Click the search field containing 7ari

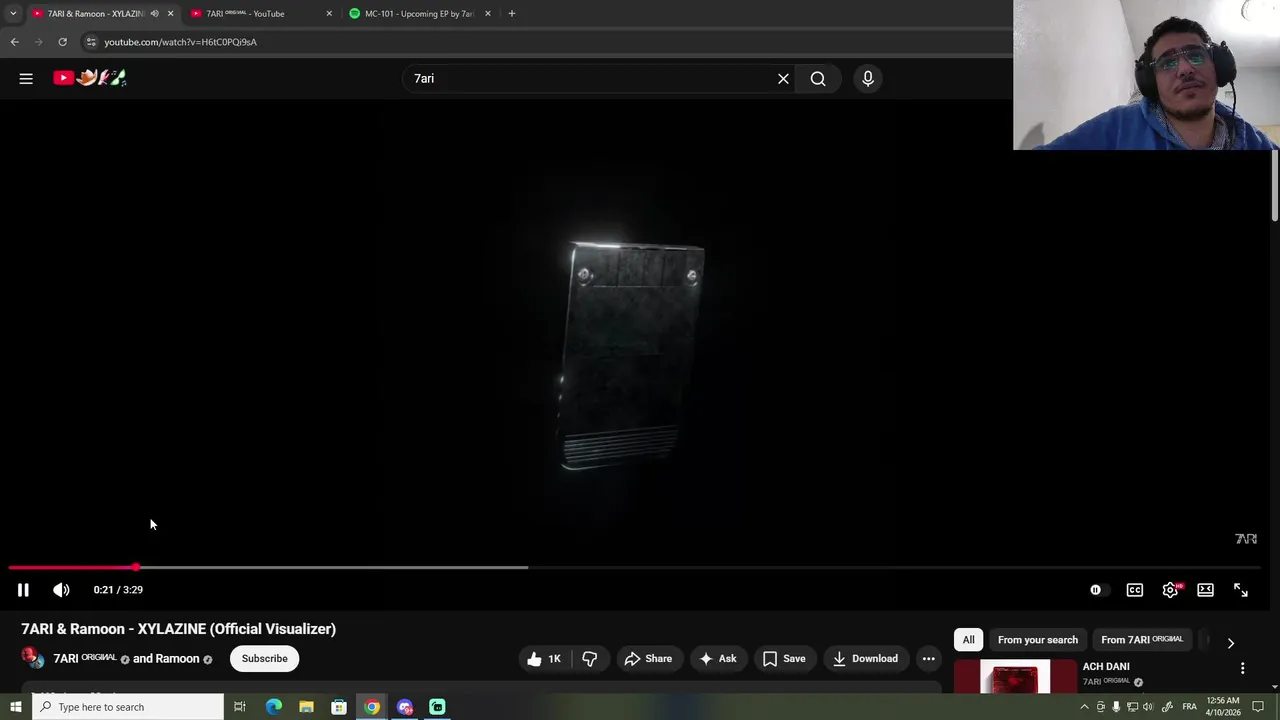point(590,78)
